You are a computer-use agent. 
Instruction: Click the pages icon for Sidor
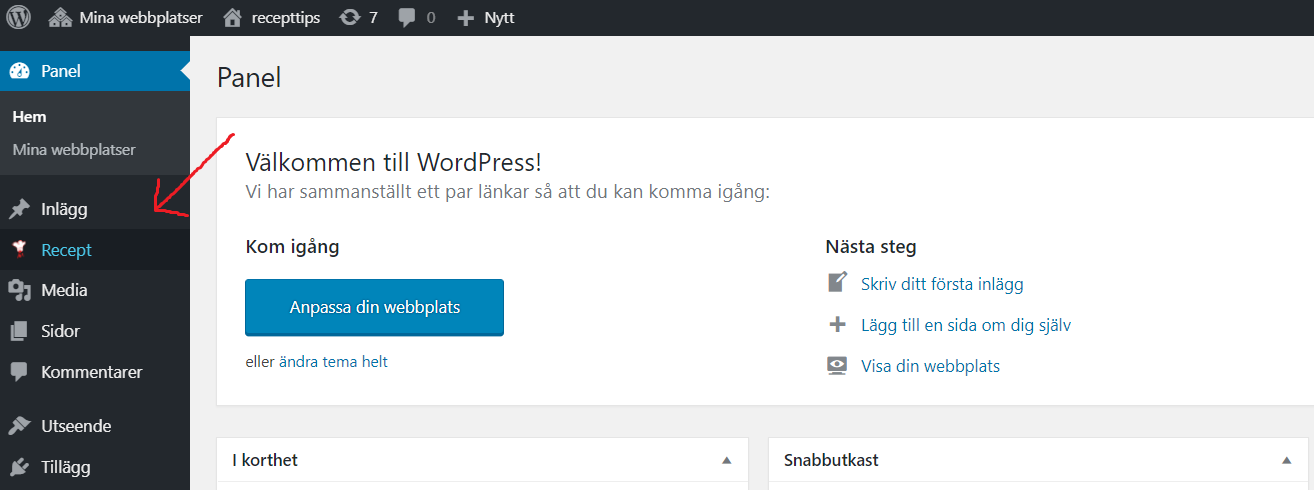click(19, 331)
